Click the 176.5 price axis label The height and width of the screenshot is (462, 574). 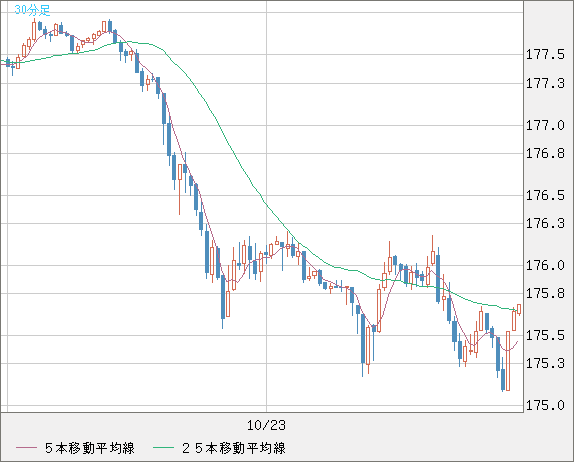(545, 195)
